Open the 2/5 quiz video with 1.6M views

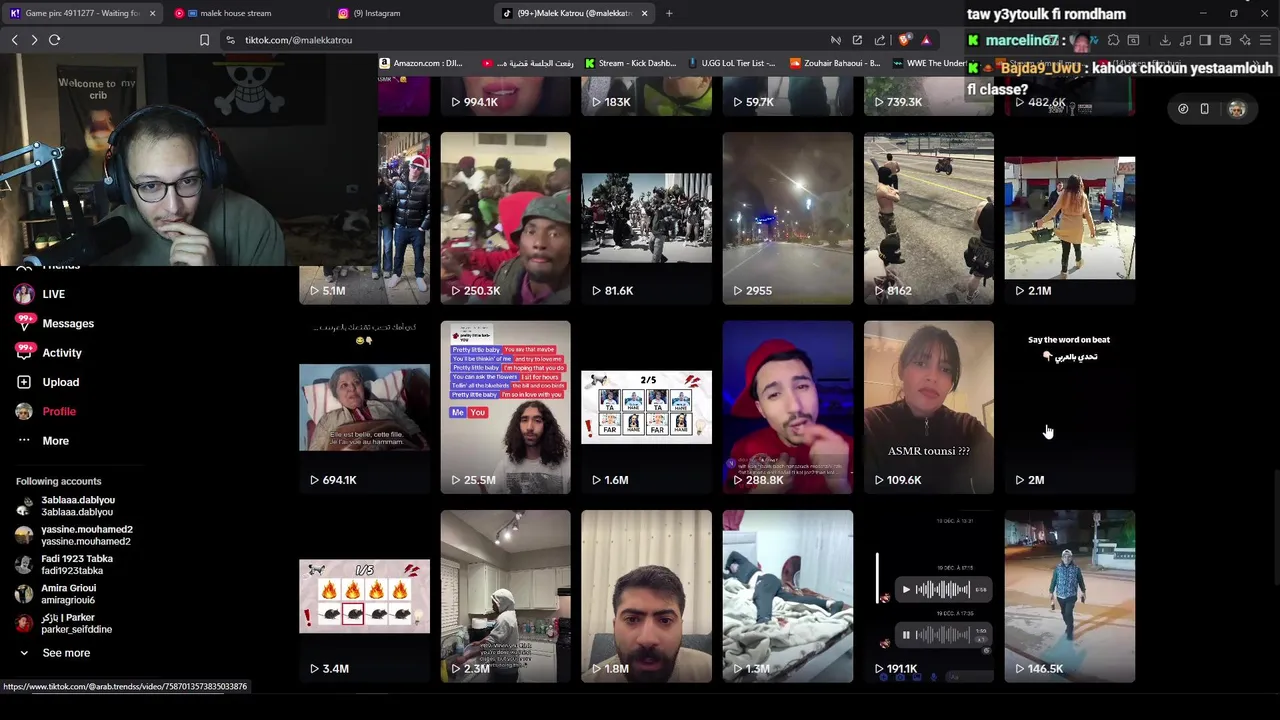tap(646, 407)
